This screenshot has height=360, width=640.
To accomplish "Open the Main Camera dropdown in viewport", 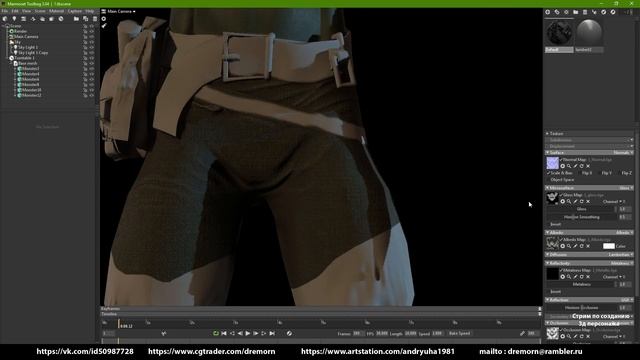I will pos(121,11).
